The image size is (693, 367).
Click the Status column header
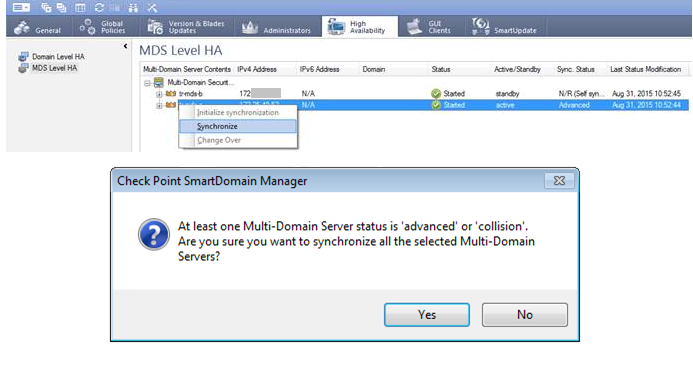coord(460,69)
